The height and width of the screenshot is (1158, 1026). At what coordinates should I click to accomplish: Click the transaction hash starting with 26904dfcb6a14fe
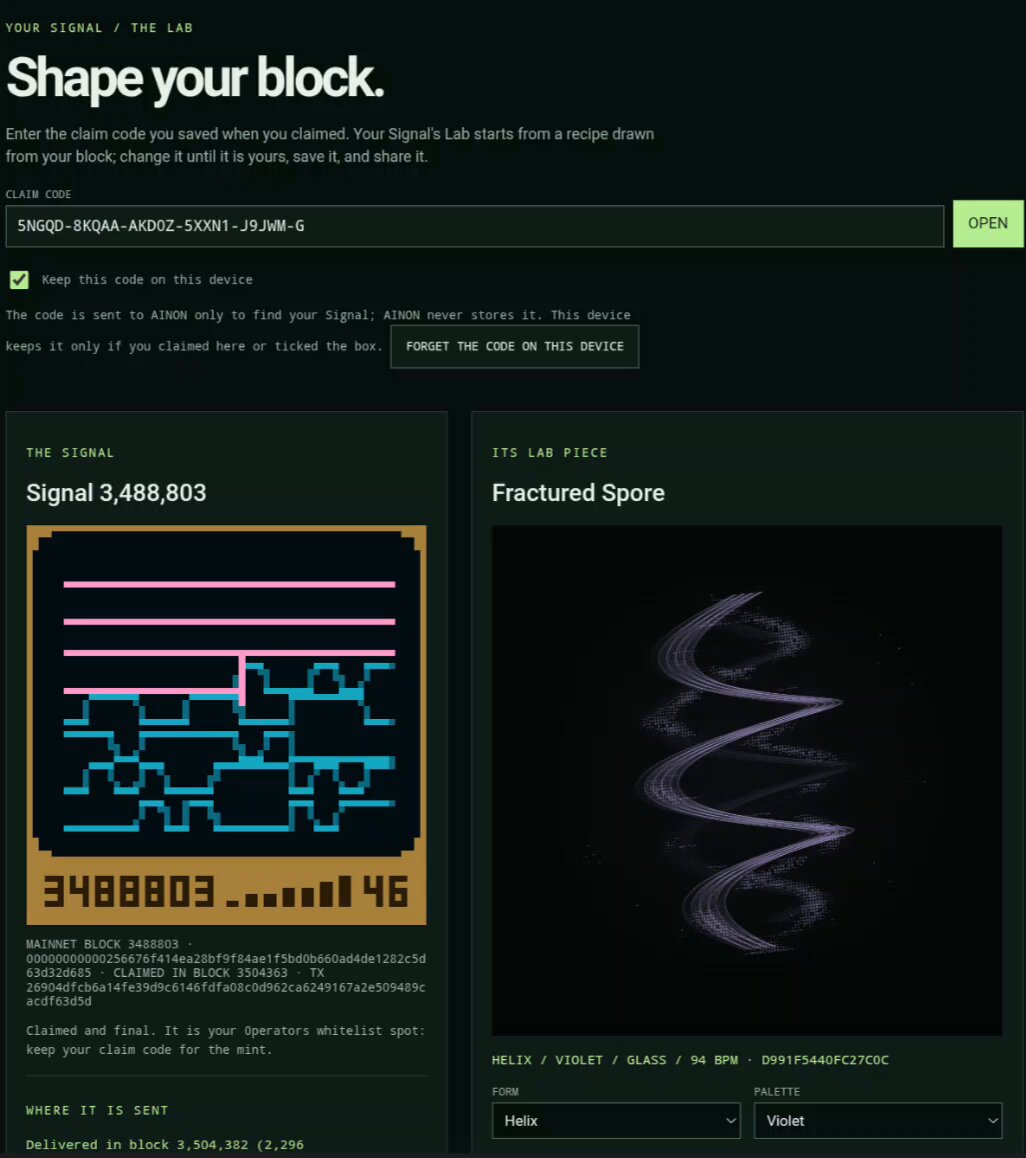pyautogui.click(x=226, y=994)
